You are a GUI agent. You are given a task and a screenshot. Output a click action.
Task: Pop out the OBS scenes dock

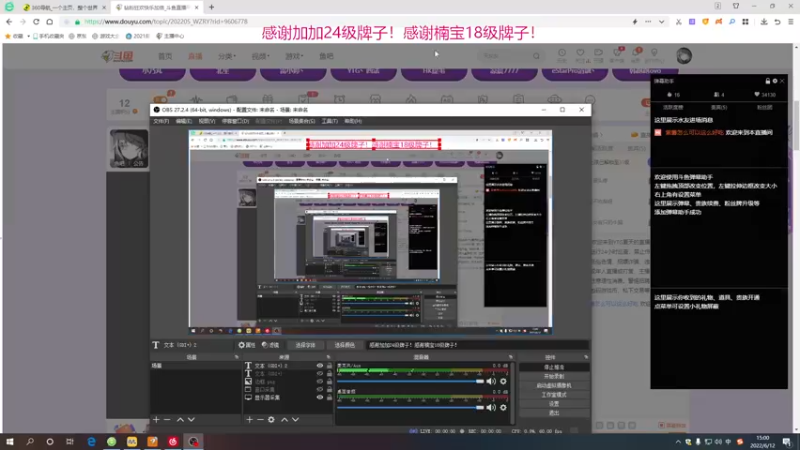pyautogui.click(x=236, y=357)
